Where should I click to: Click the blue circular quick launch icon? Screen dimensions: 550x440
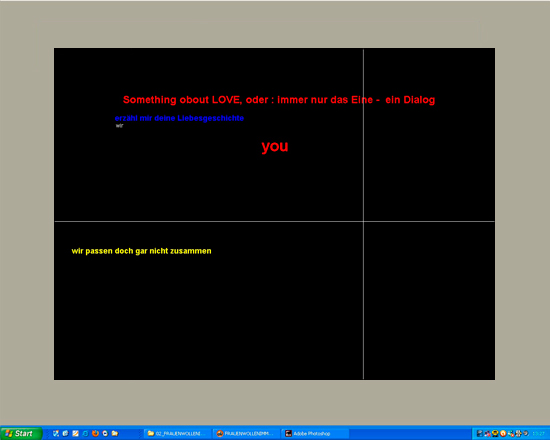[x=85, y=433]
